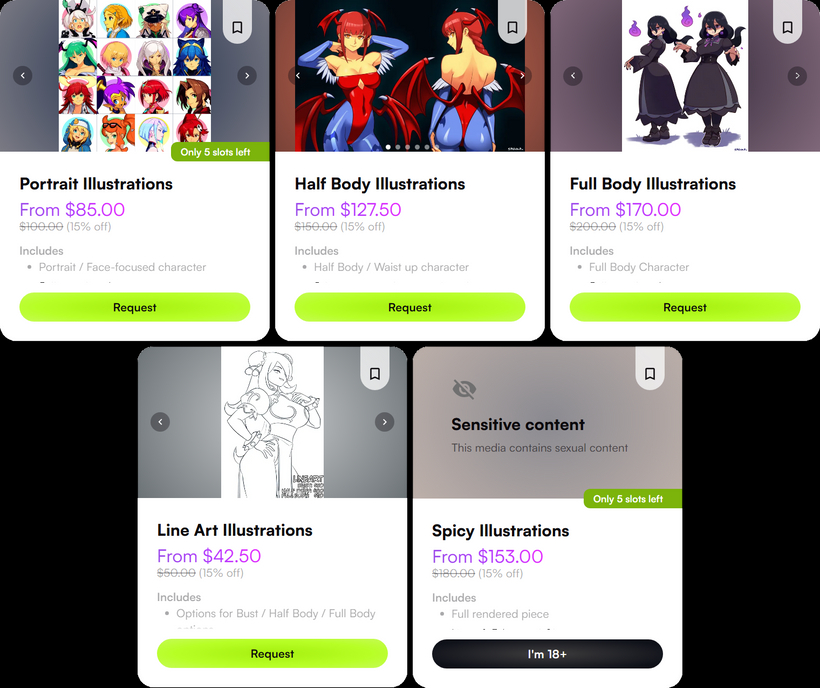The image size is (820, 688).
Task: Confirm age with I'm 18+ button
Action: pos(548,653)
